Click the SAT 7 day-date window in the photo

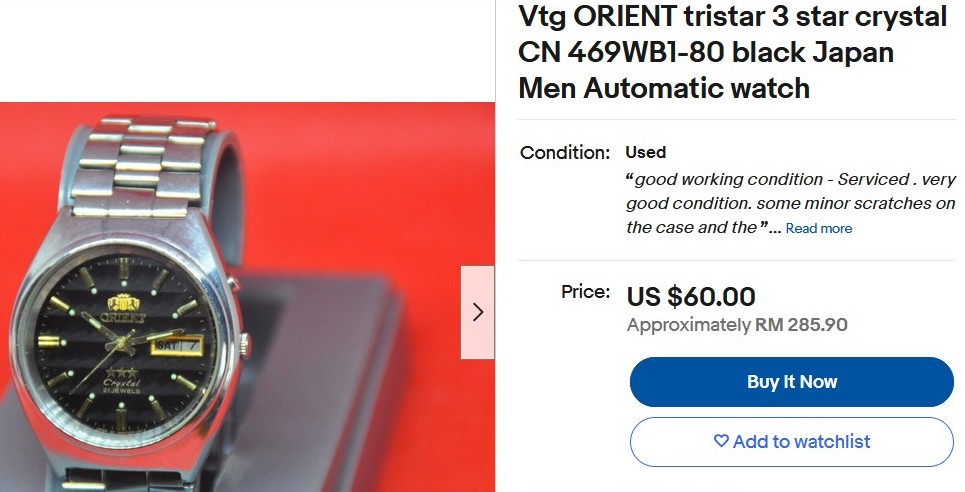(x=176, y=345)
